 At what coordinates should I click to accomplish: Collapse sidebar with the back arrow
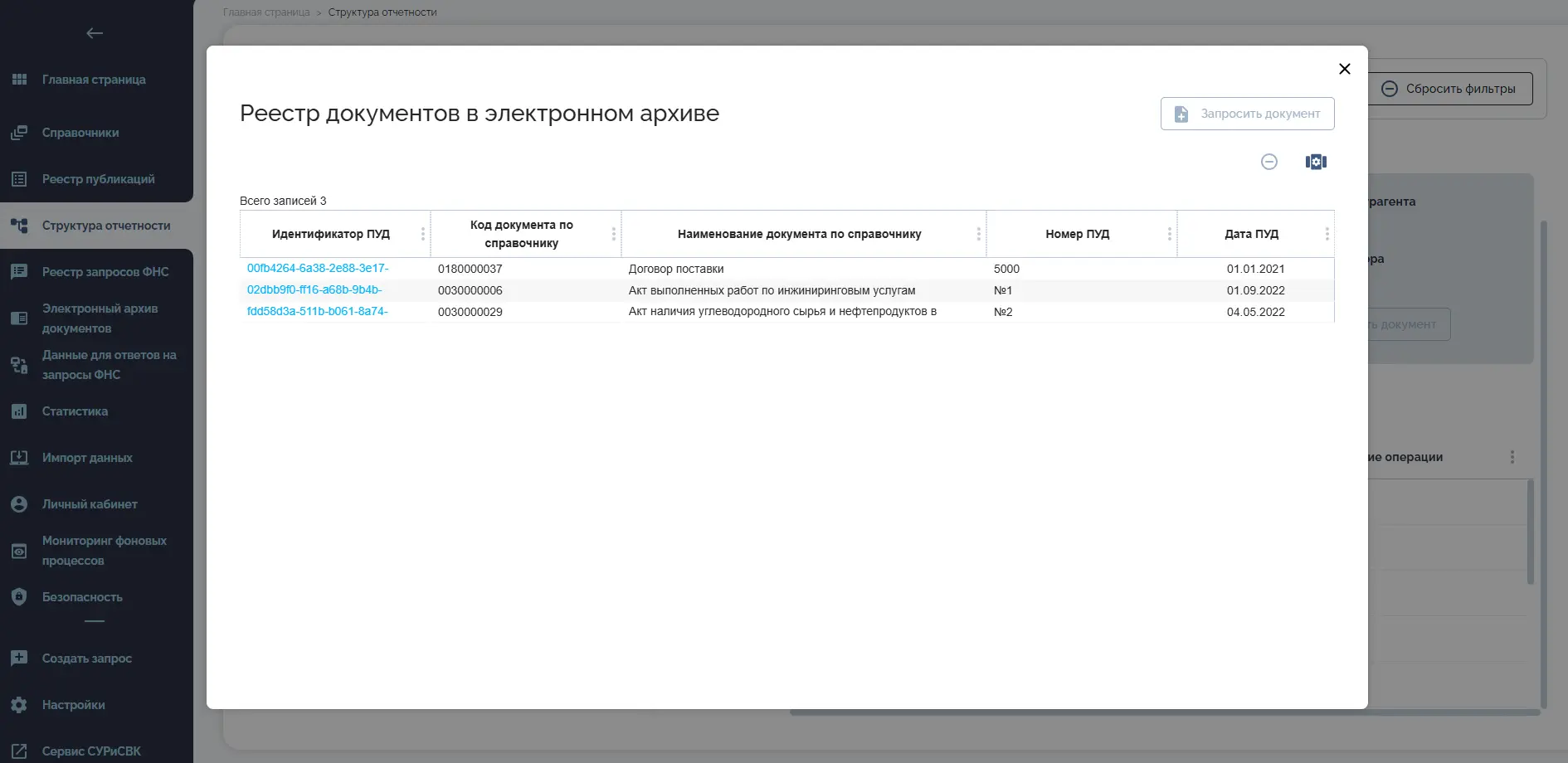pos(95,33)
